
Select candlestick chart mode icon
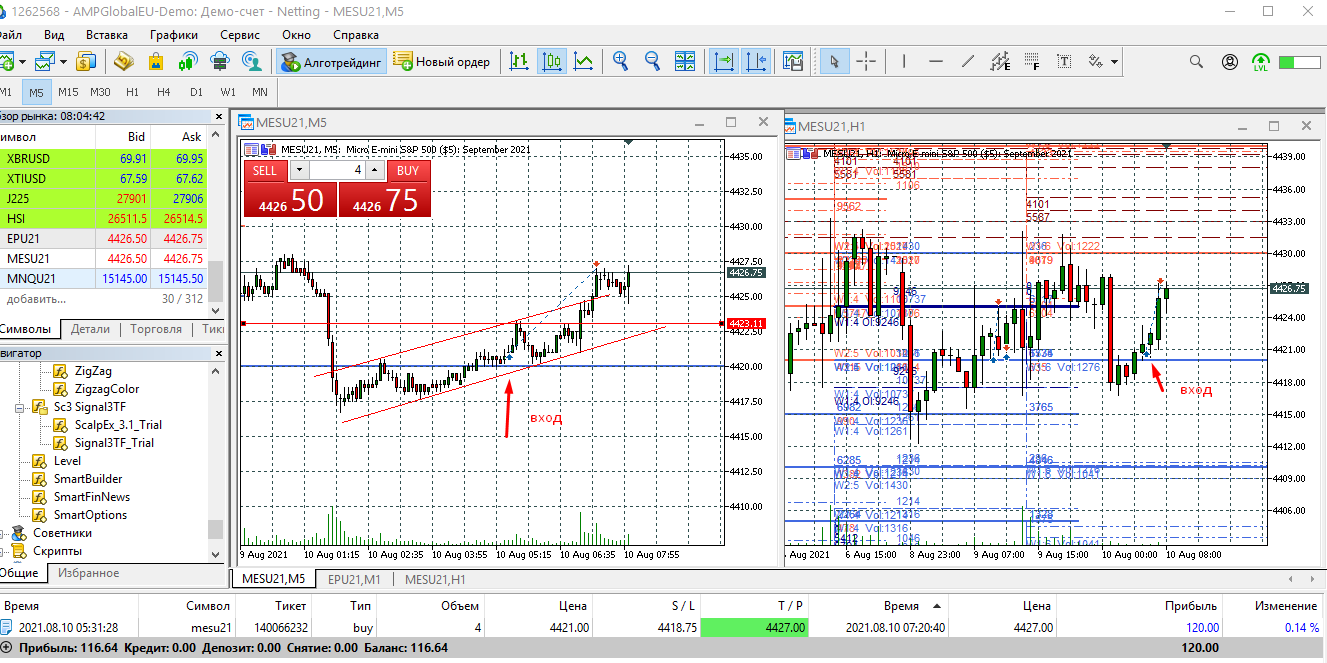click(x=551, y=62)
